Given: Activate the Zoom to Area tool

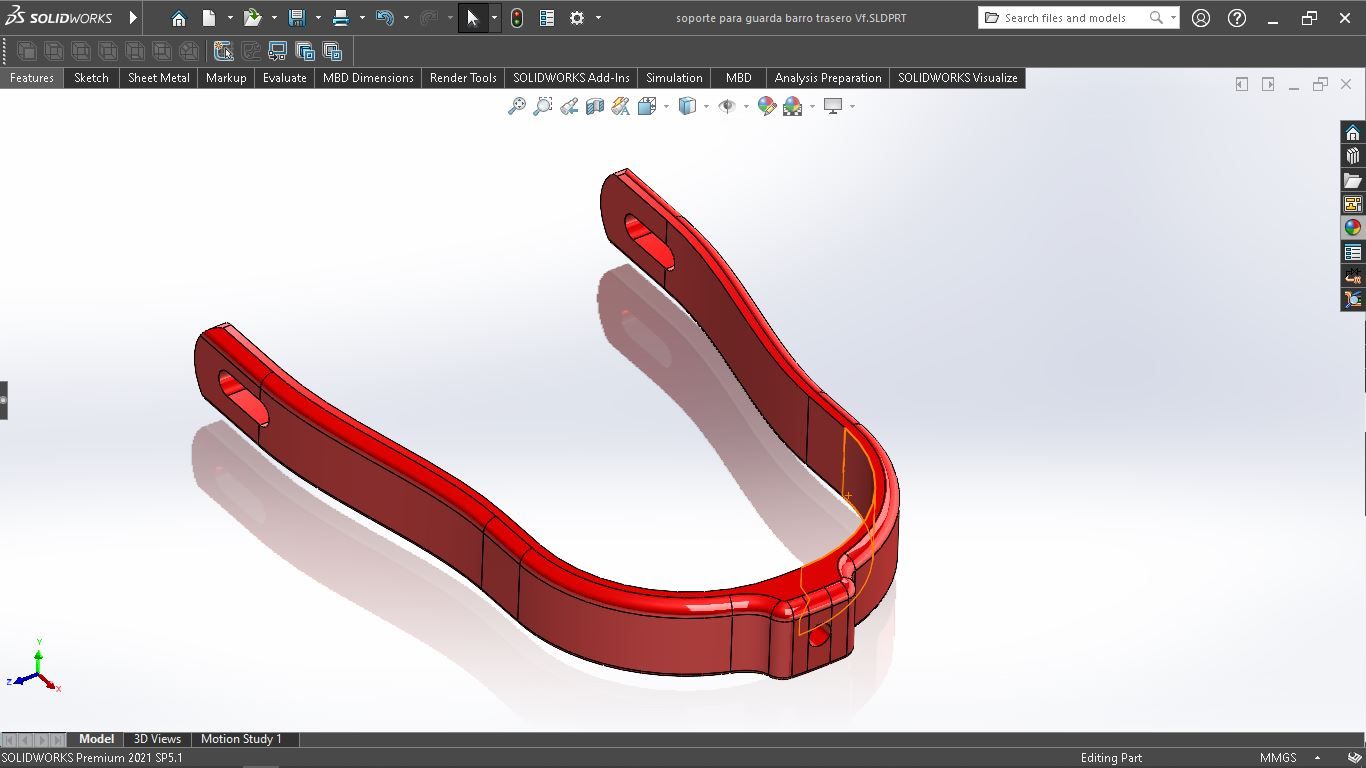Looking at the screenshot, I should click(542, 105).
